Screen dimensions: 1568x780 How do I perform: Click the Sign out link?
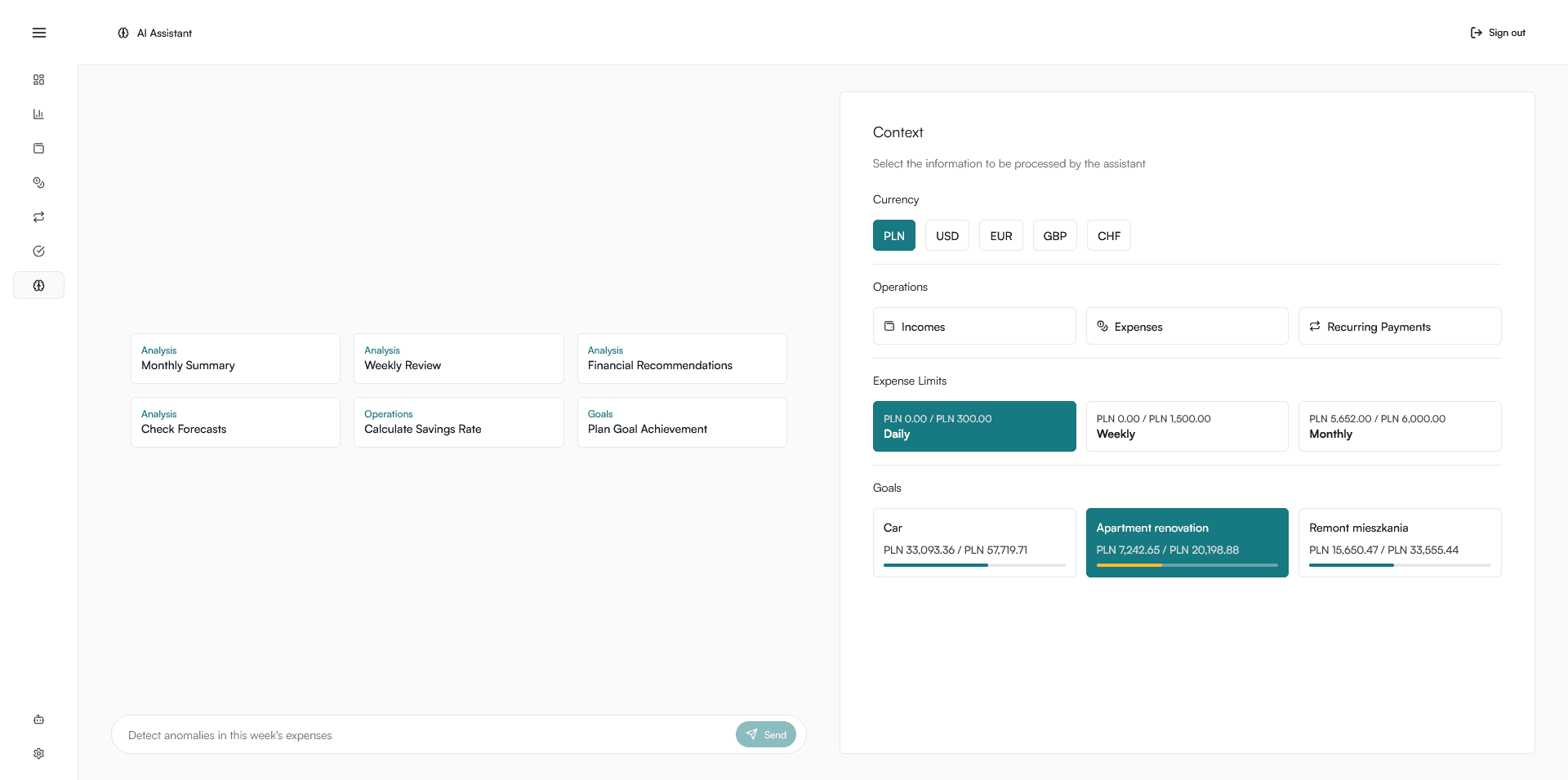click(1498, 33)
